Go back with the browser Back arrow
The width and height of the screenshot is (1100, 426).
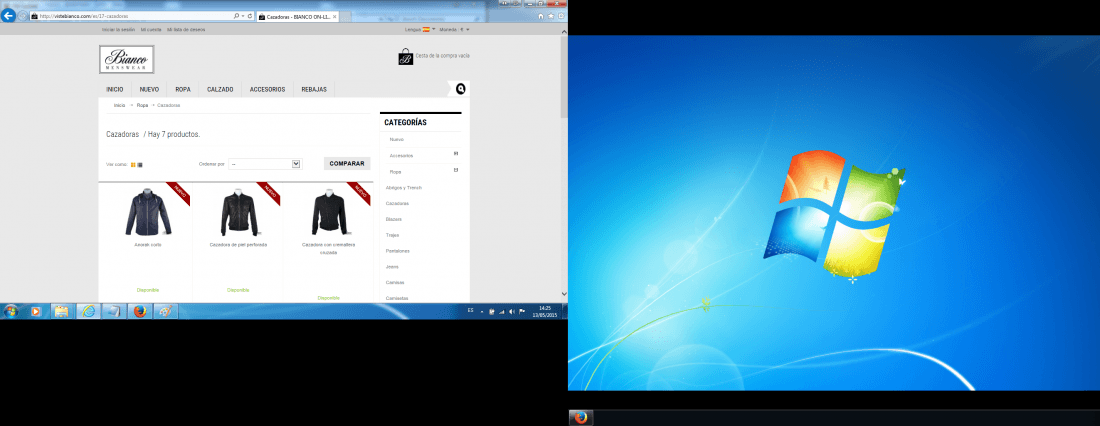[x=8, y=15]
